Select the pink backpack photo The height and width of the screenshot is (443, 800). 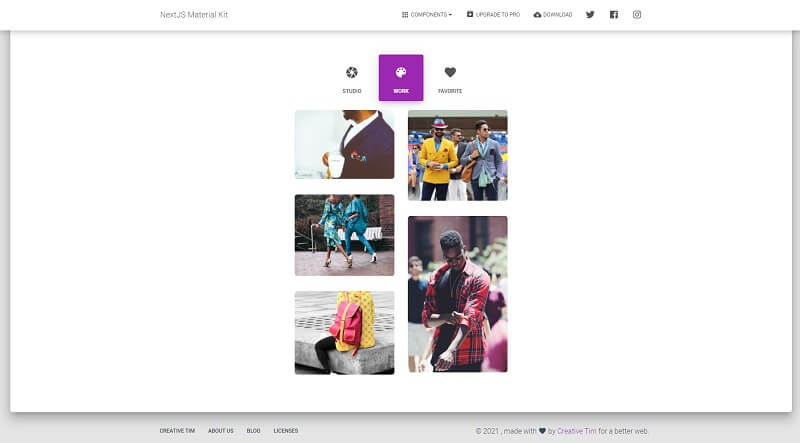click(344, 332)
